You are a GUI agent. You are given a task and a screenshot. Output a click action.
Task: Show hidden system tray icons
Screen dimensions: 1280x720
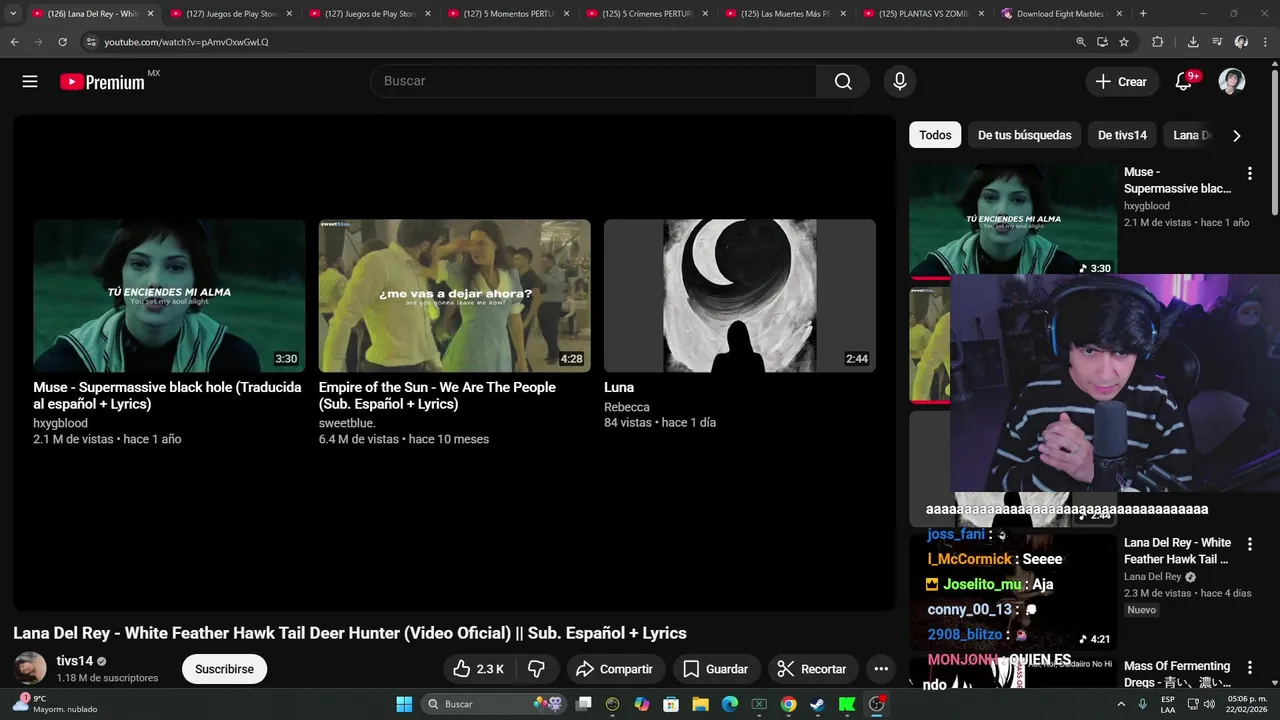tap(1122, 704)
